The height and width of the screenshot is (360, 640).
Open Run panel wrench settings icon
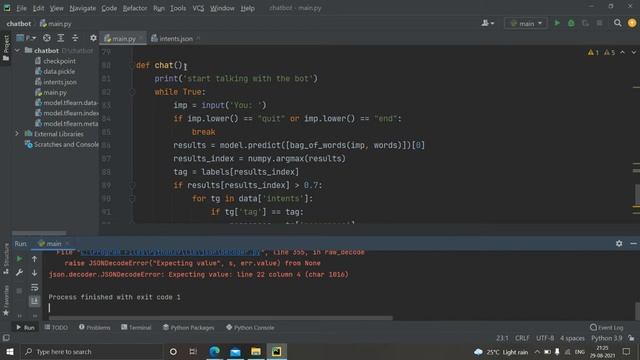pos(19,273)
